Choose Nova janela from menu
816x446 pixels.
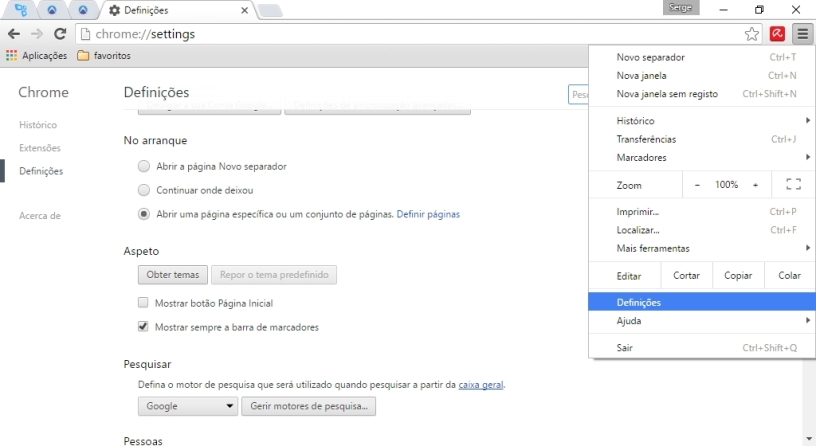click(x=702, y=75)
